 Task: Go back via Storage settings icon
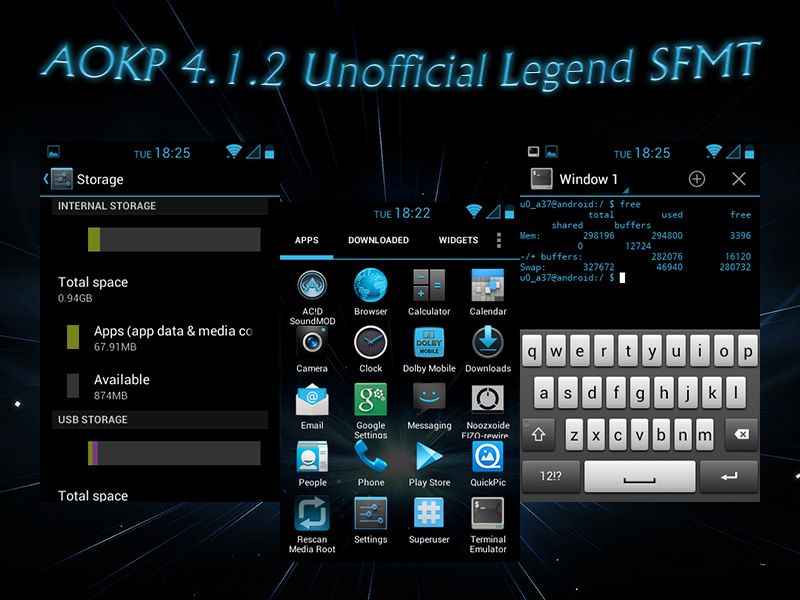[x=58, y=179]
